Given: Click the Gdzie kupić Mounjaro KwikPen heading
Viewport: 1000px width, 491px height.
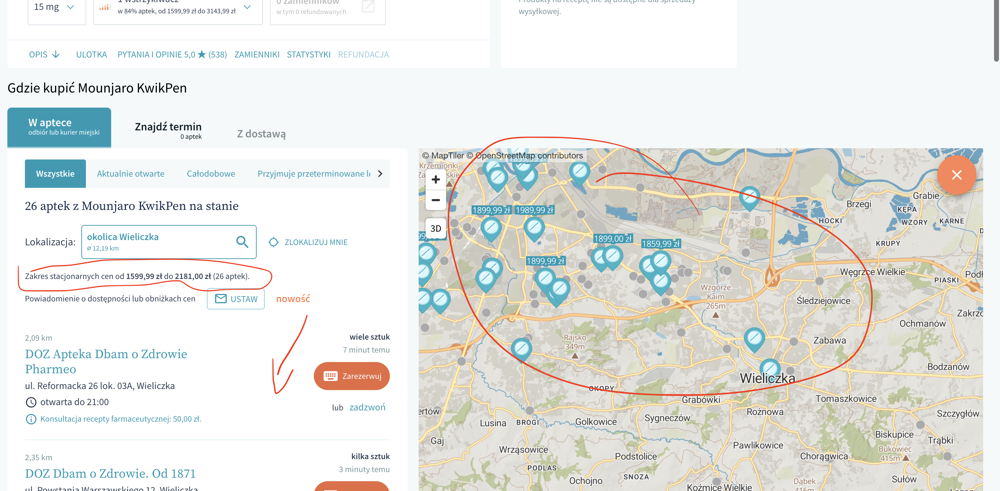Looking at the screenshot, I should coord(97,88).
